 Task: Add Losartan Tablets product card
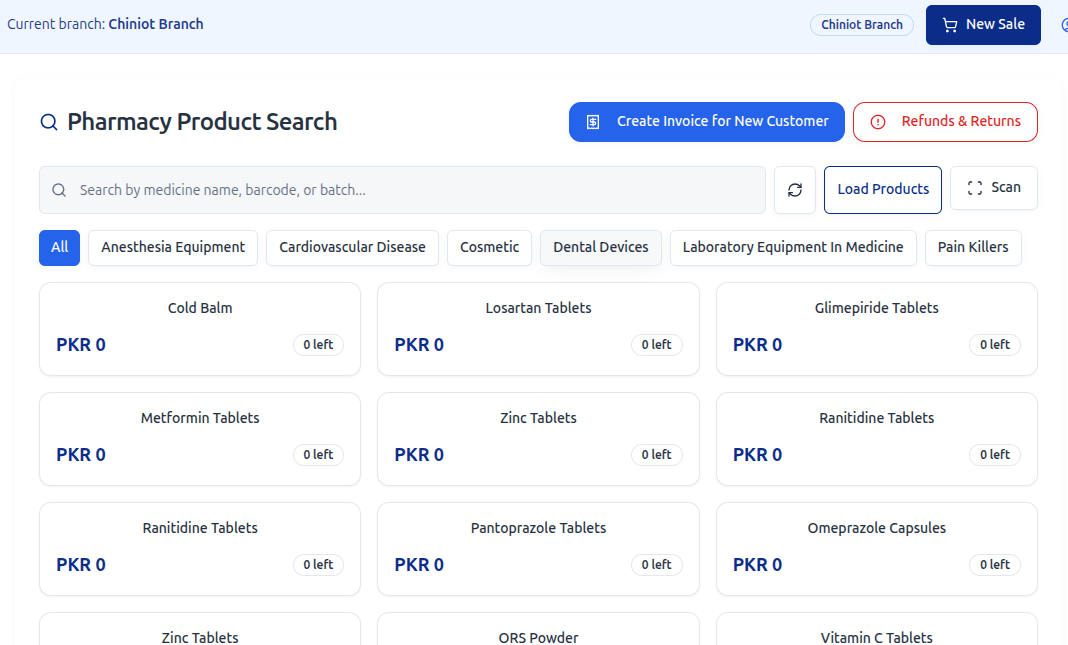click(x=538, y=328)
